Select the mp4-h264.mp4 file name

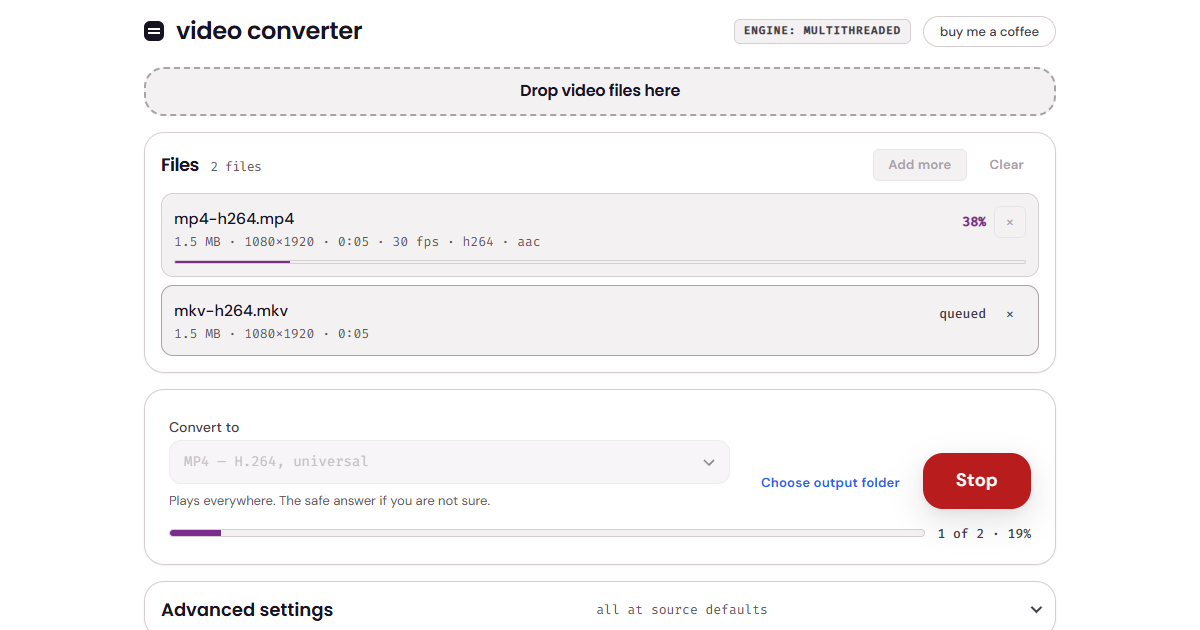[x=234, y=219]
